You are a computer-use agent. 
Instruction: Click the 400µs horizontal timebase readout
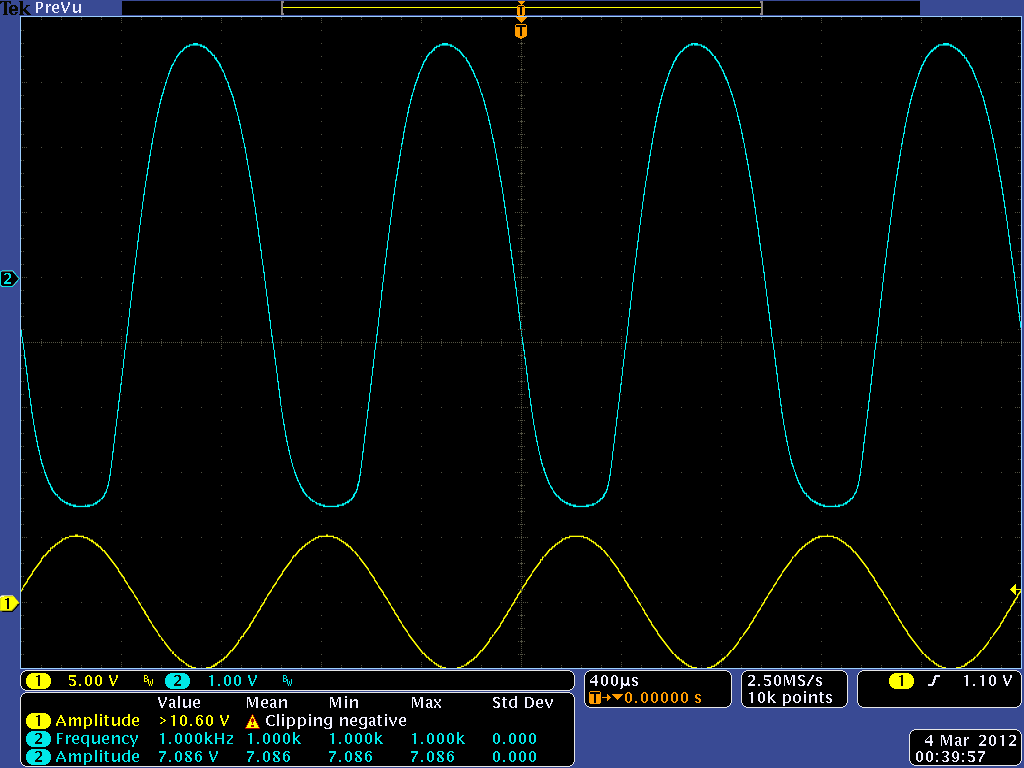coord(614,680)
